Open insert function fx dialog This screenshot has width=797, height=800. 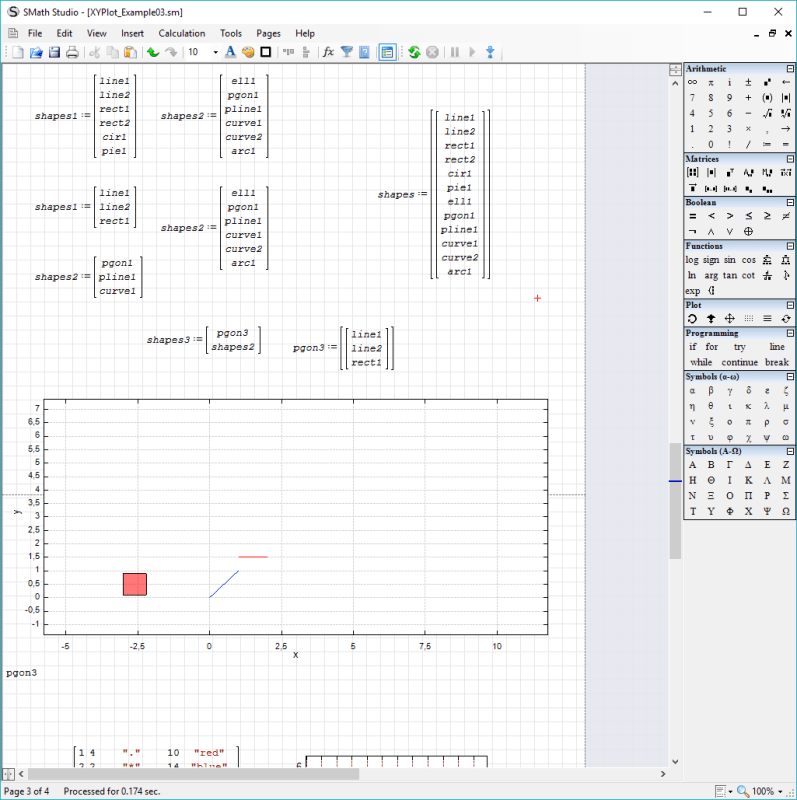(x=329, y=52)
